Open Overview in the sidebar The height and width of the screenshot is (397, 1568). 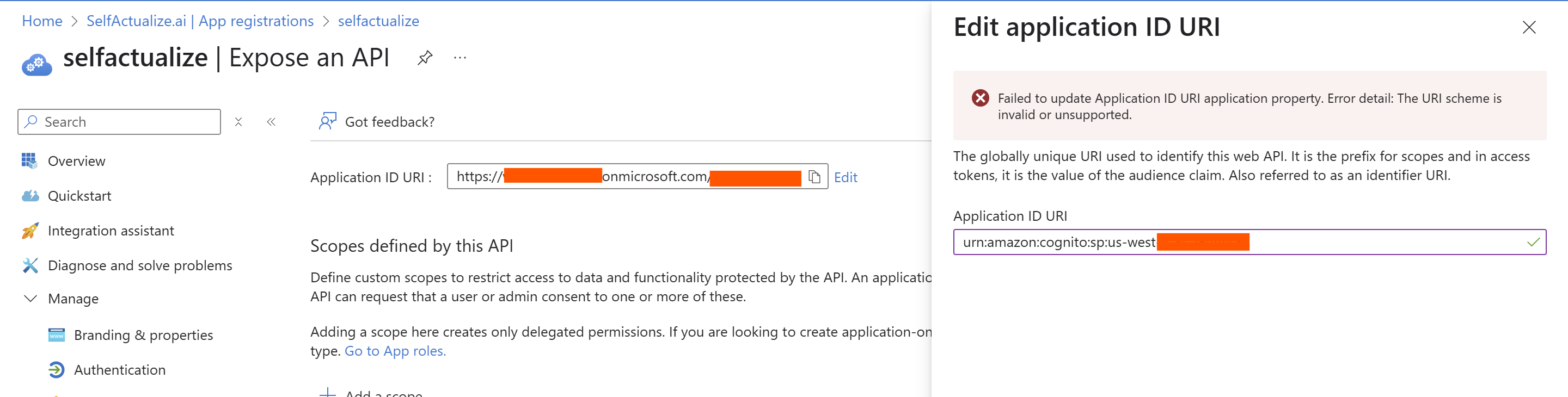76,161
